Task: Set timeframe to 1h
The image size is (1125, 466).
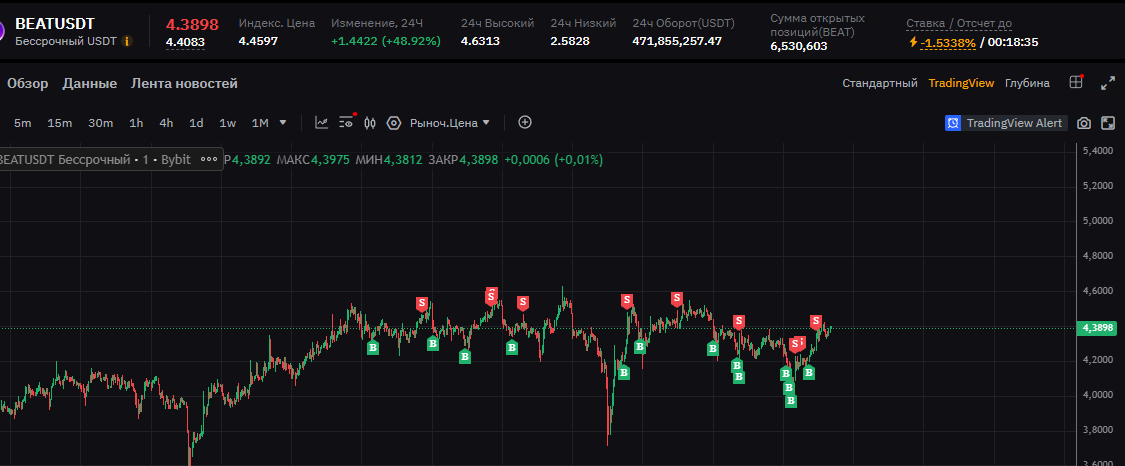Action: [x=136, y=123]
